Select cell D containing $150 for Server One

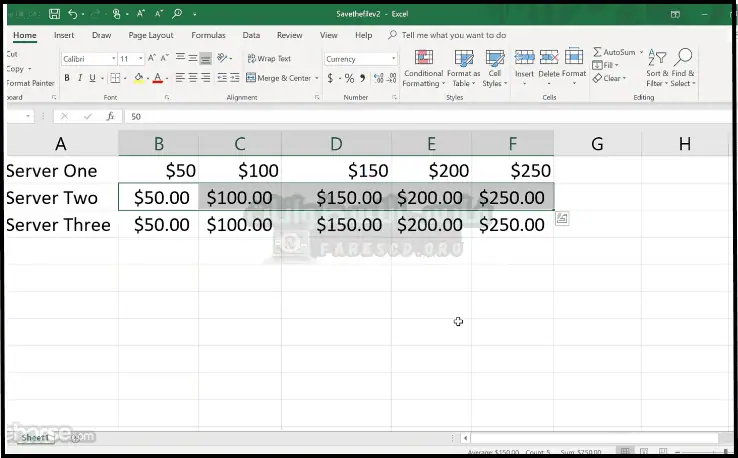pos(336,171)
